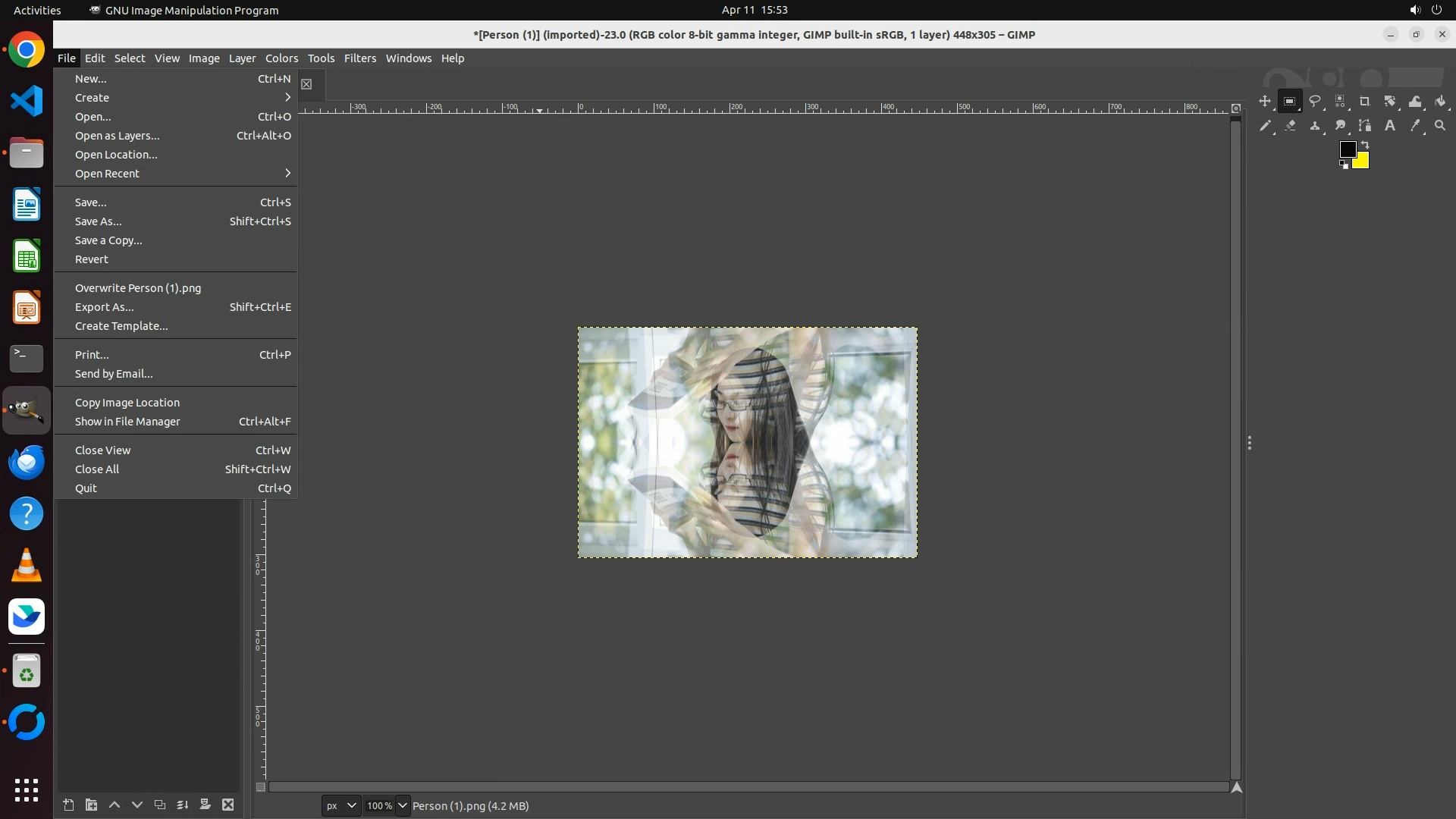Select the Move tool
The image size is (1456, 819).
click(x=1264, y=101)
